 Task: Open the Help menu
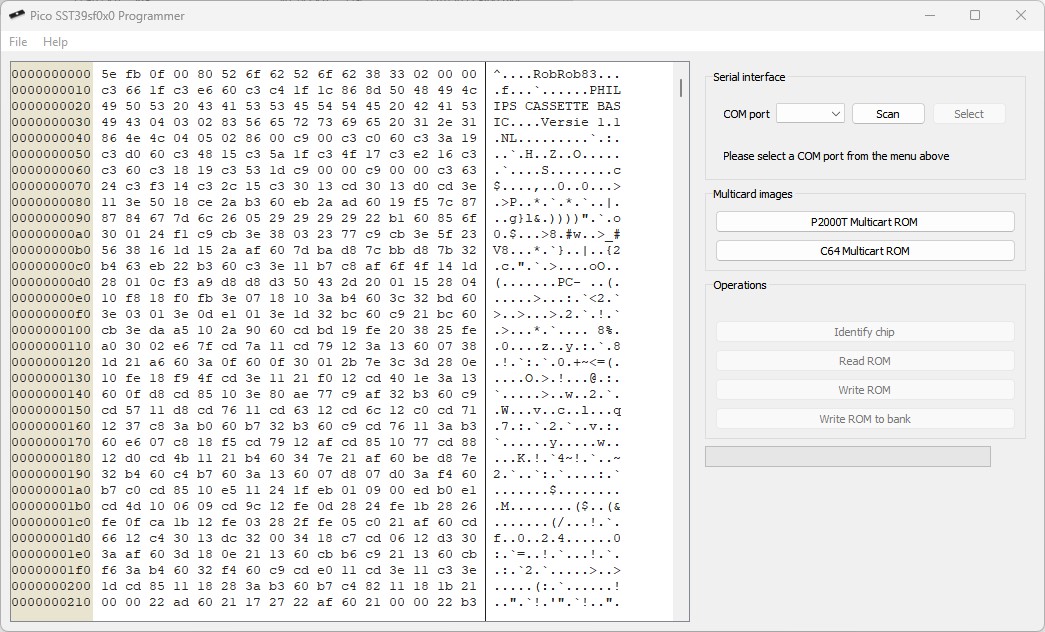55,42
